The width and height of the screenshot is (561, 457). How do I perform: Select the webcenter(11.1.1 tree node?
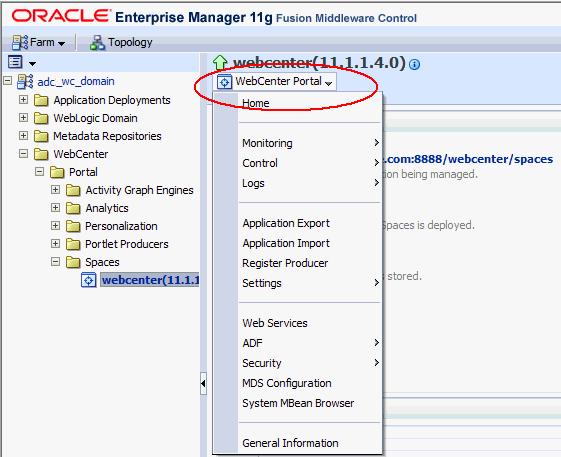point(150,280)
